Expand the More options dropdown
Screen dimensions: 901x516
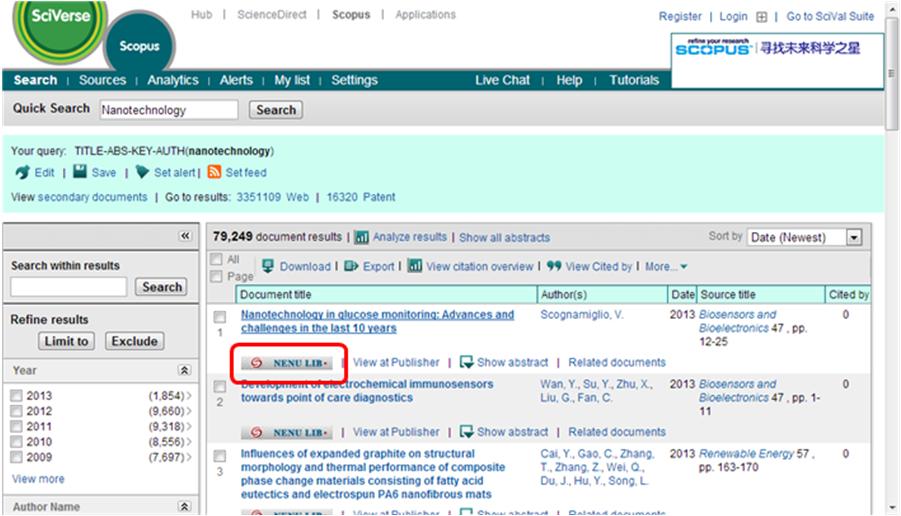pos(666,267)
